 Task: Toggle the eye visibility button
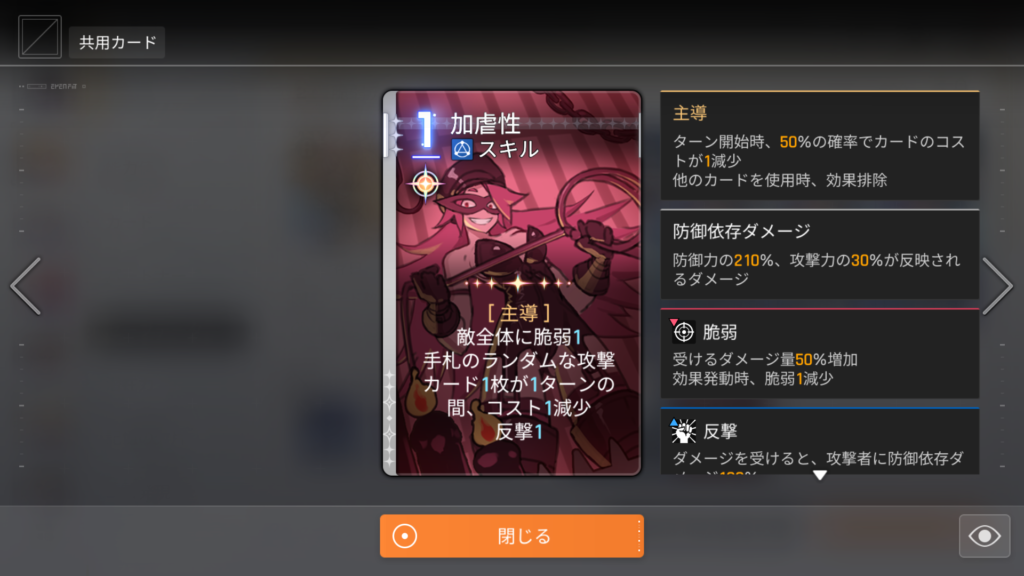tap(984, 536)
